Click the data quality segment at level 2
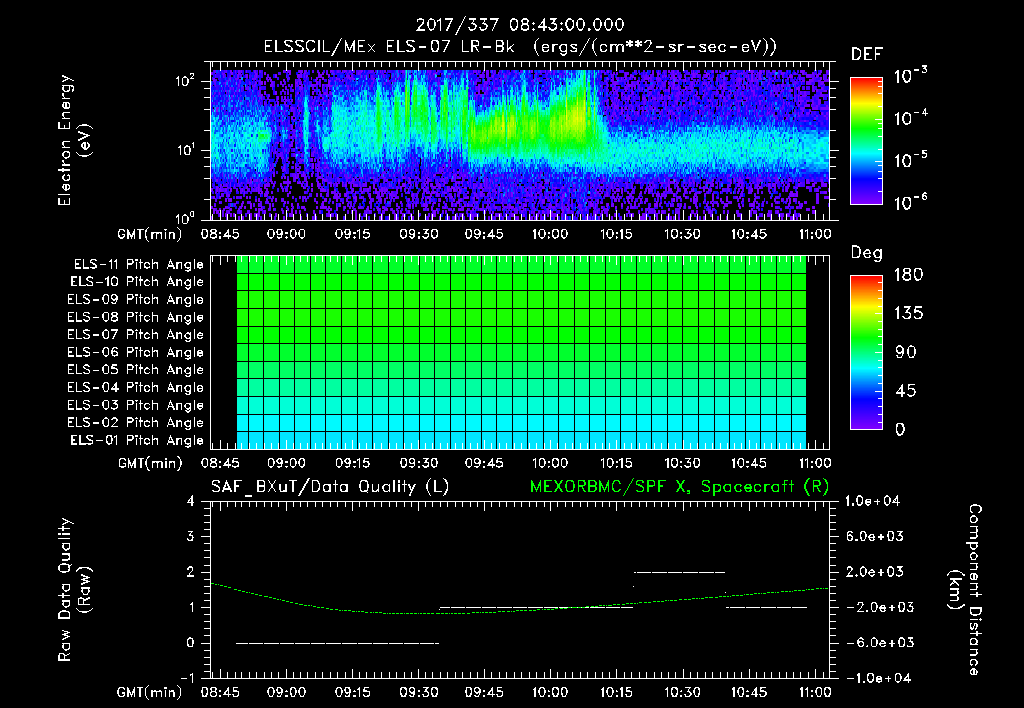1024x708 pixels. (x=679, y=572)
